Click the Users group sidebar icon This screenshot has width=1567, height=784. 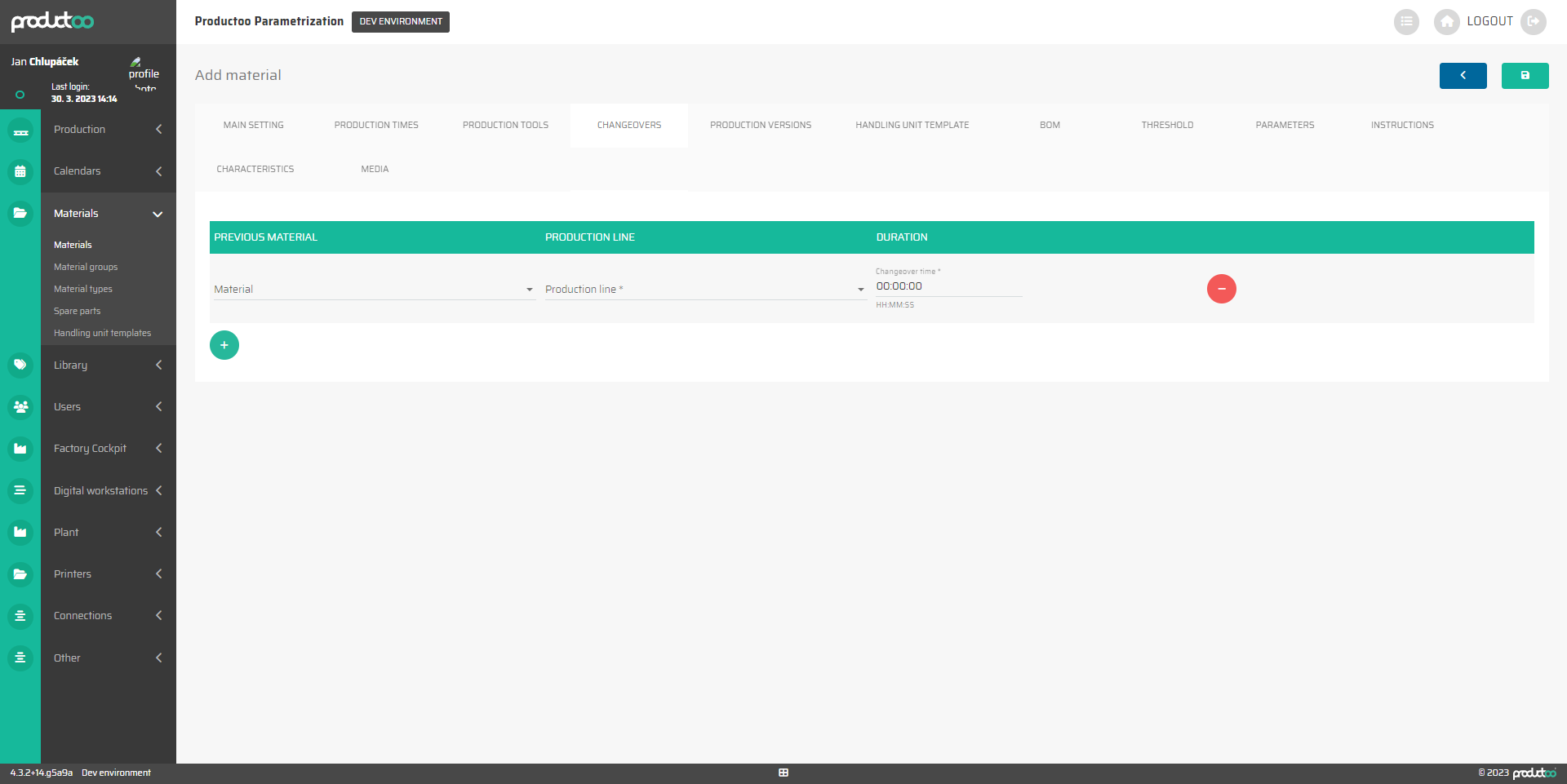tap(20, 406)
